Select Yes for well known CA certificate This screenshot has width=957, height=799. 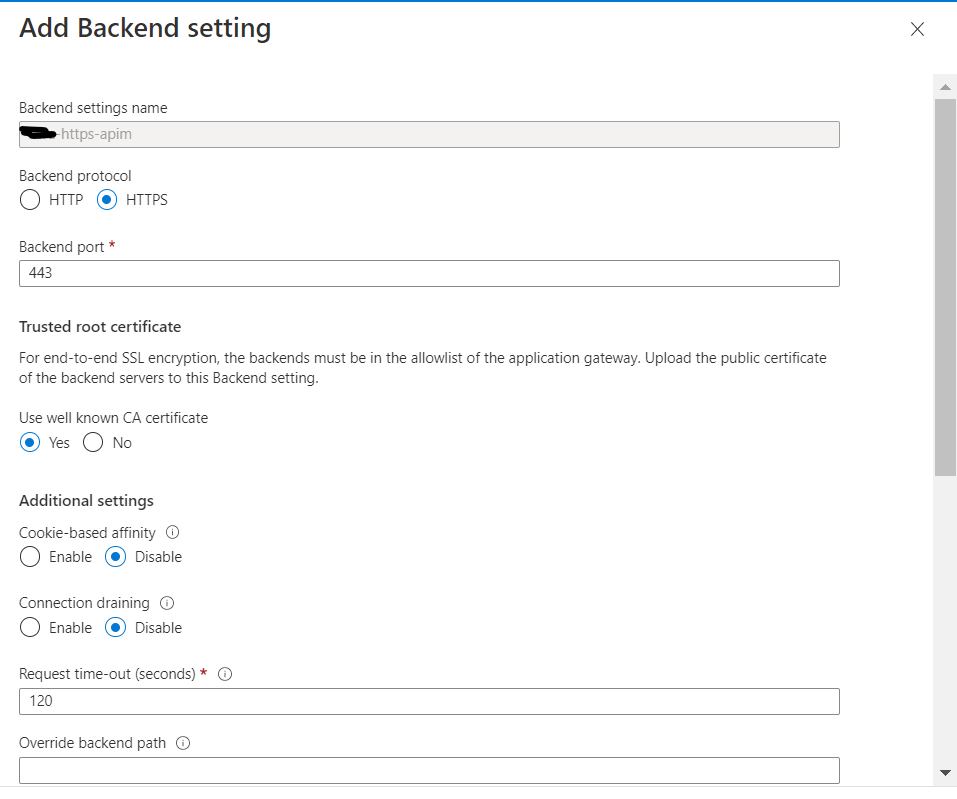(x=30, y=442)
